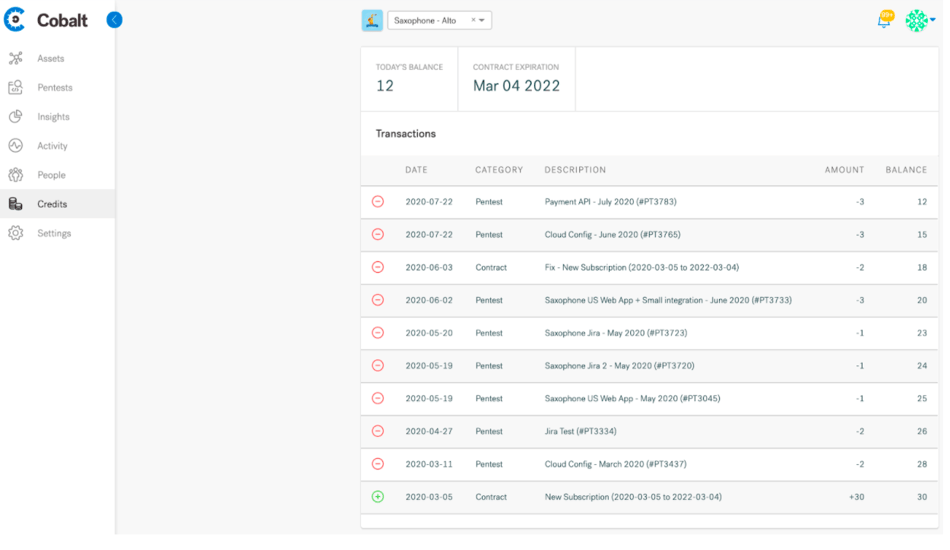Screen dimensions: 950x550
Task: Open the Saxophone - Alto dropdown arrow
Action: pyautogui.click(x=482, y=21)
